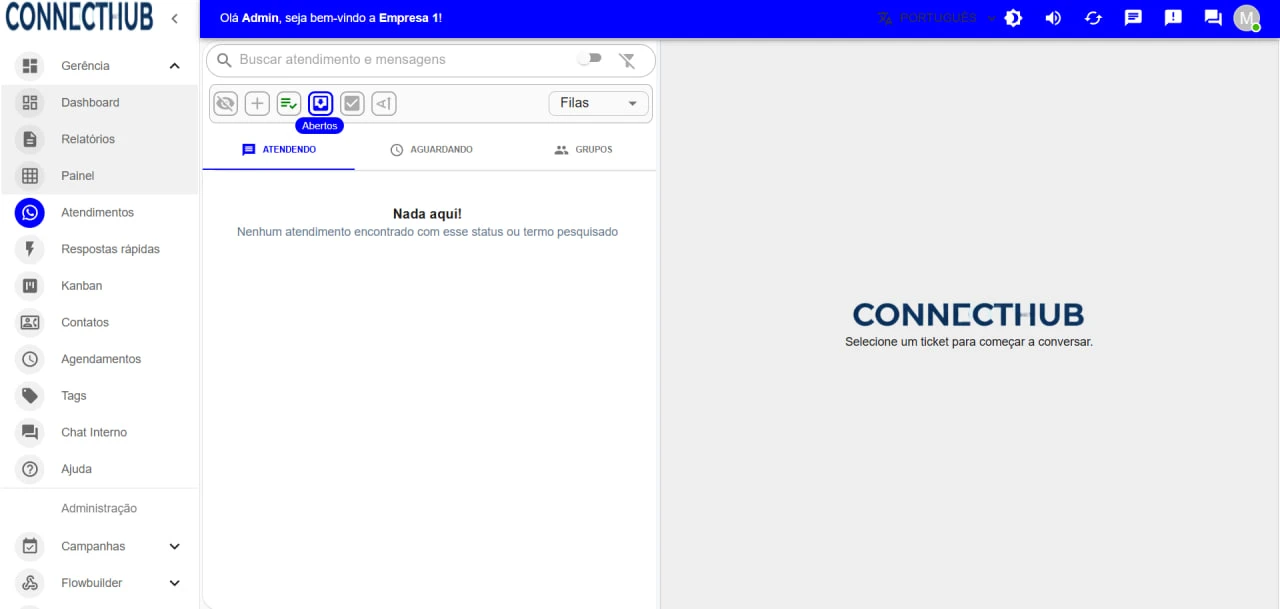Open the Atendimentos WhatsApp icon in sidebar
The image size is (1280, 609).
click(30, 212)
